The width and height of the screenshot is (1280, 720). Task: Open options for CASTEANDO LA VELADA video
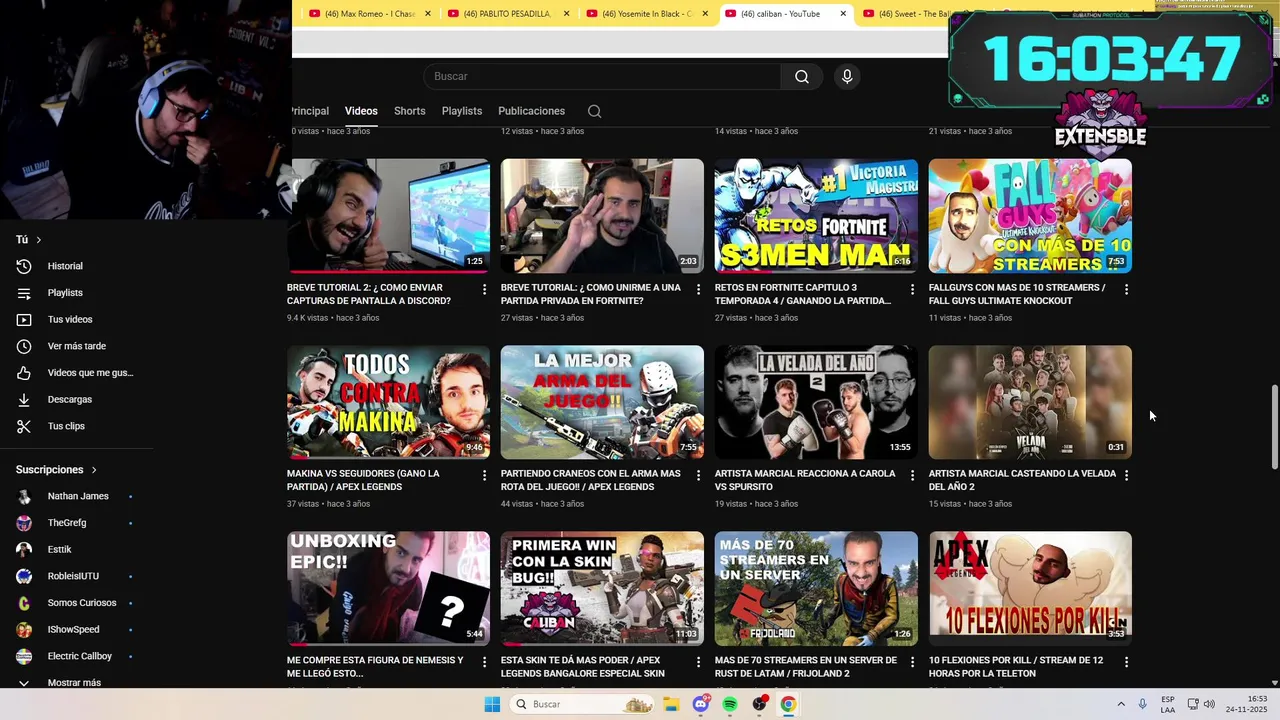1126,475
